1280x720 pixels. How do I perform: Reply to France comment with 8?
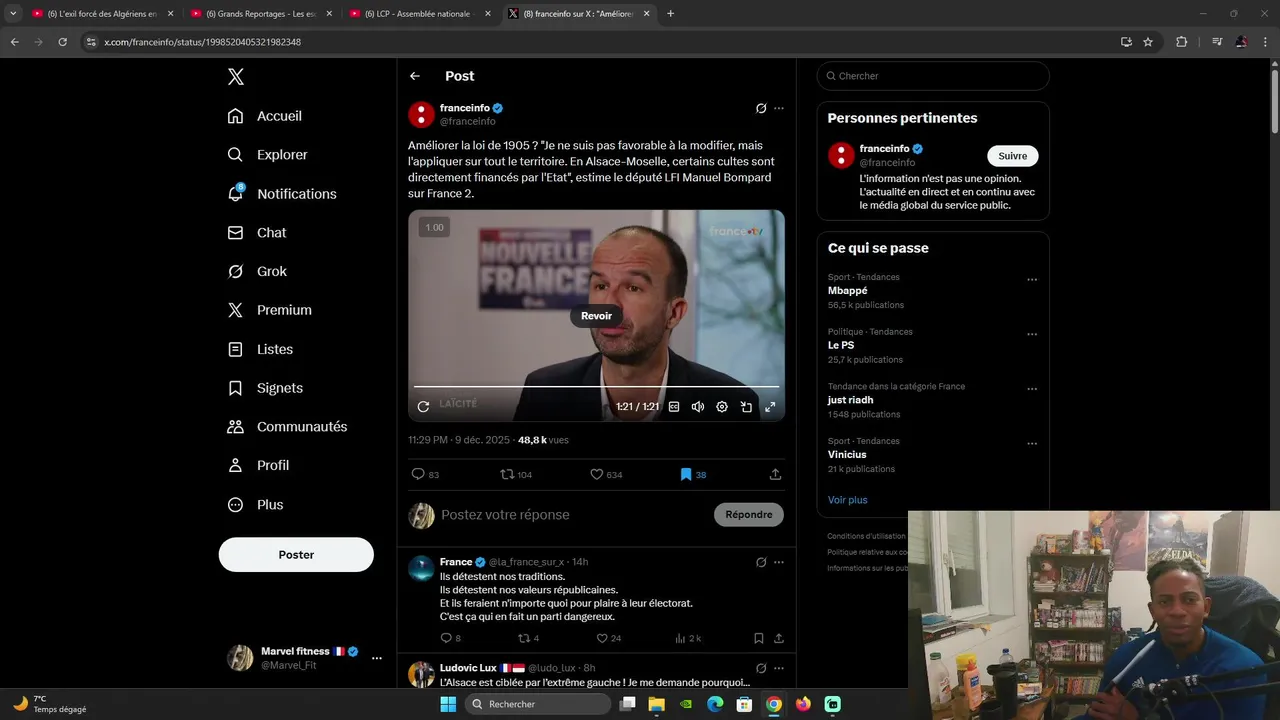[x=450, y=638]
